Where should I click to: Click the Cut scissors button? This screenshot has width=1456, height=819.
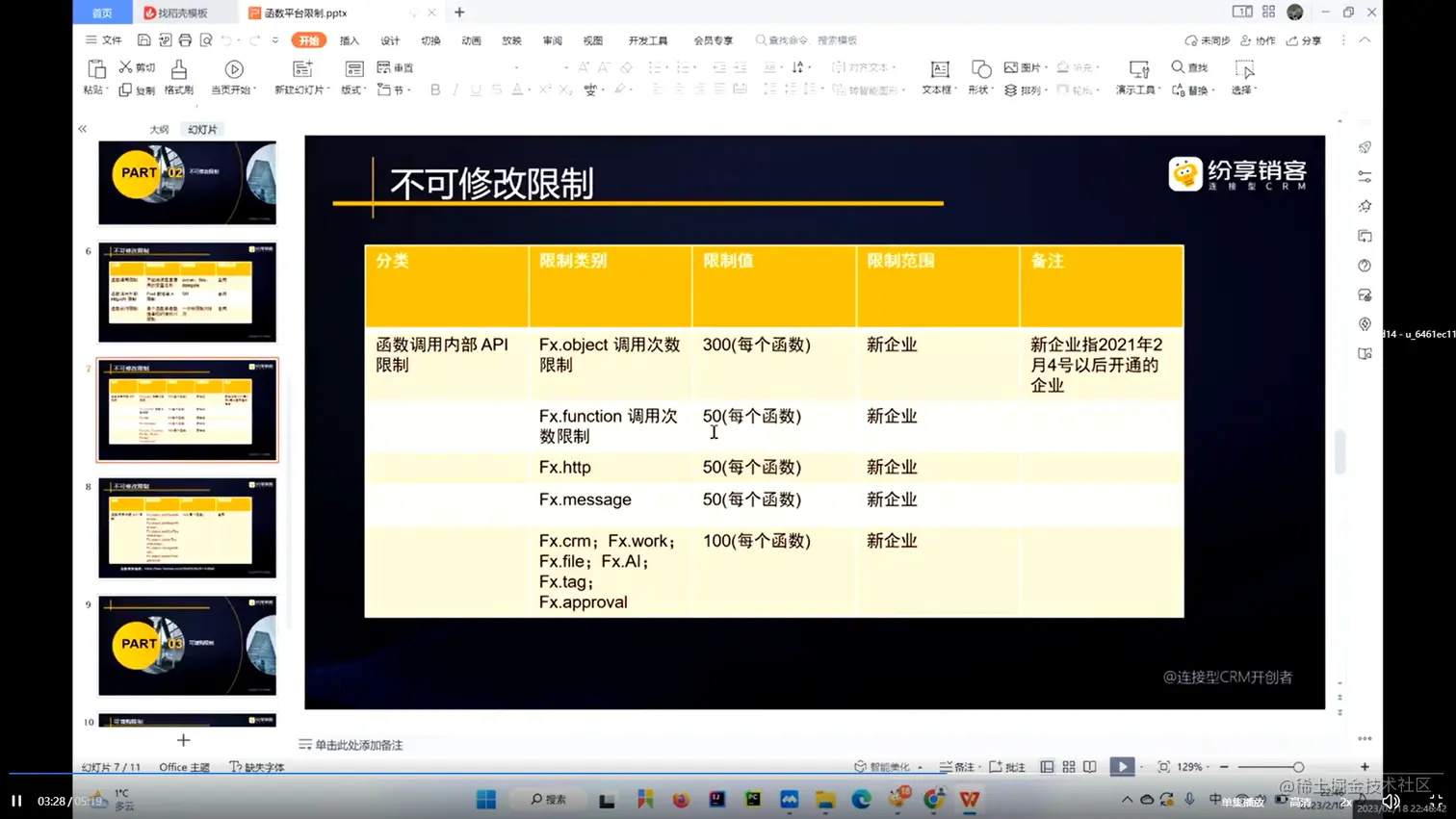[x=137, y=67]
